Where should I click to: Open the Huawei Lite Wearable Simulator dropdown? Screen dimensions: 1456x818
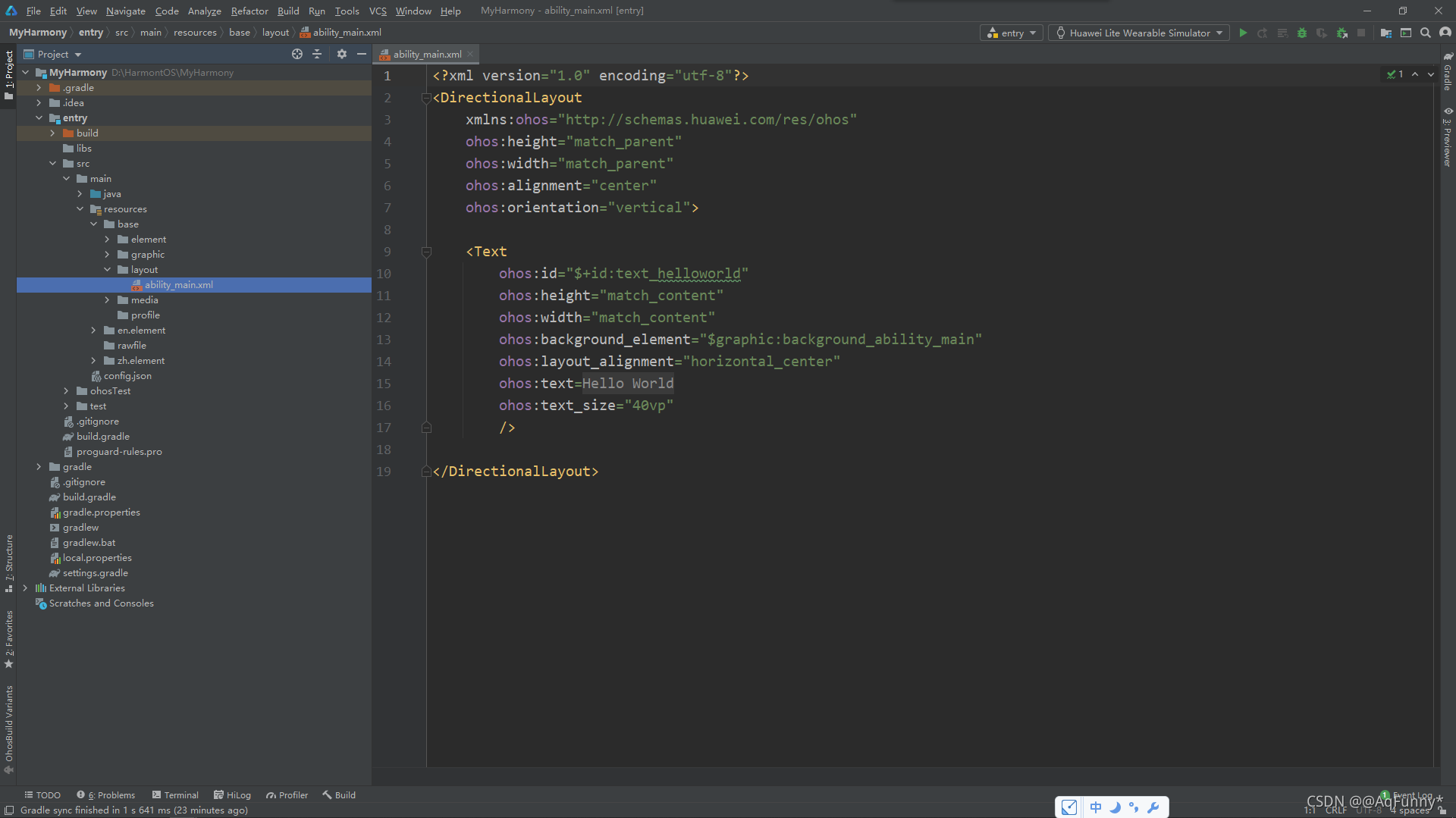1139,33
